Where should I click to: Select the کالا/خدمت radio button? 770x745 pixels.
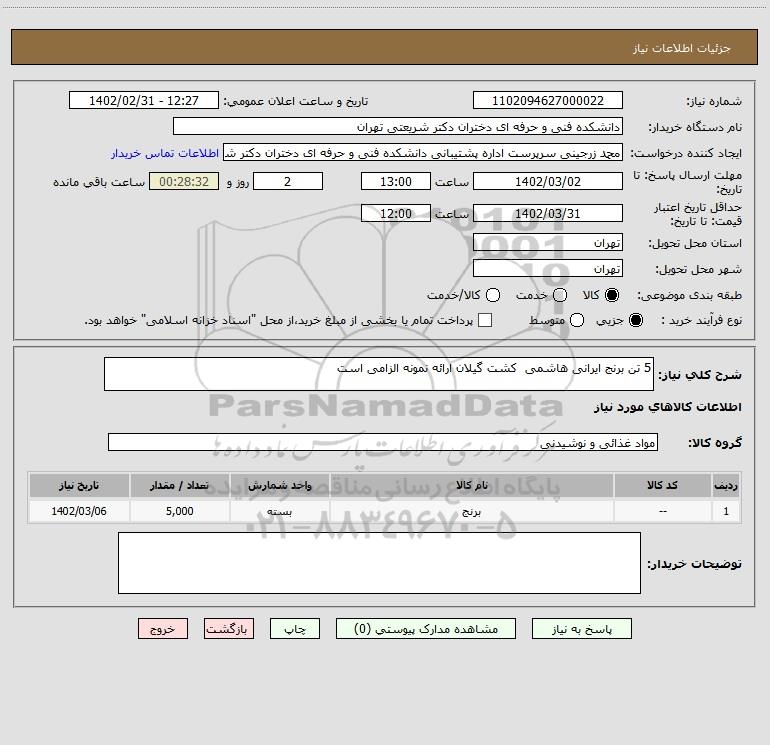493,295
